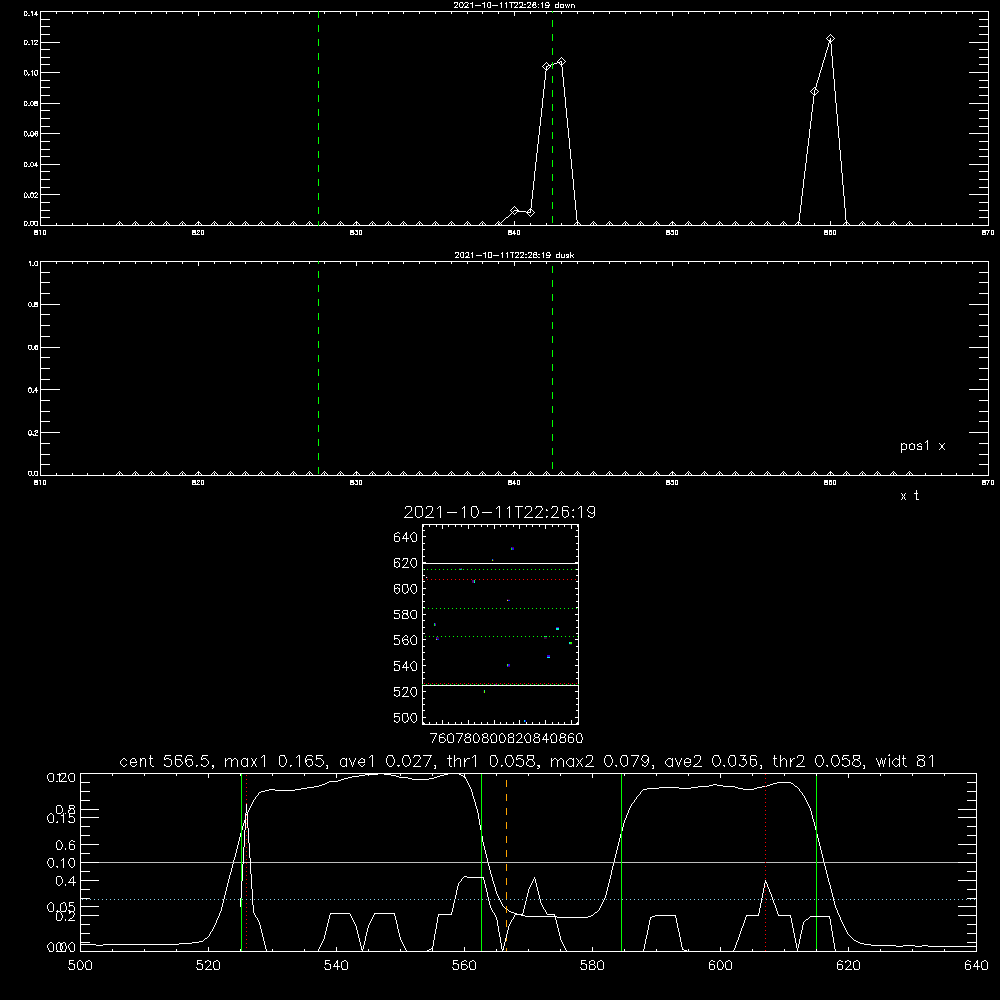This screenshot has width=1000, height=1000.
Task: Click the '560' x-axis label of bottom plot
Action: (464, 966)
